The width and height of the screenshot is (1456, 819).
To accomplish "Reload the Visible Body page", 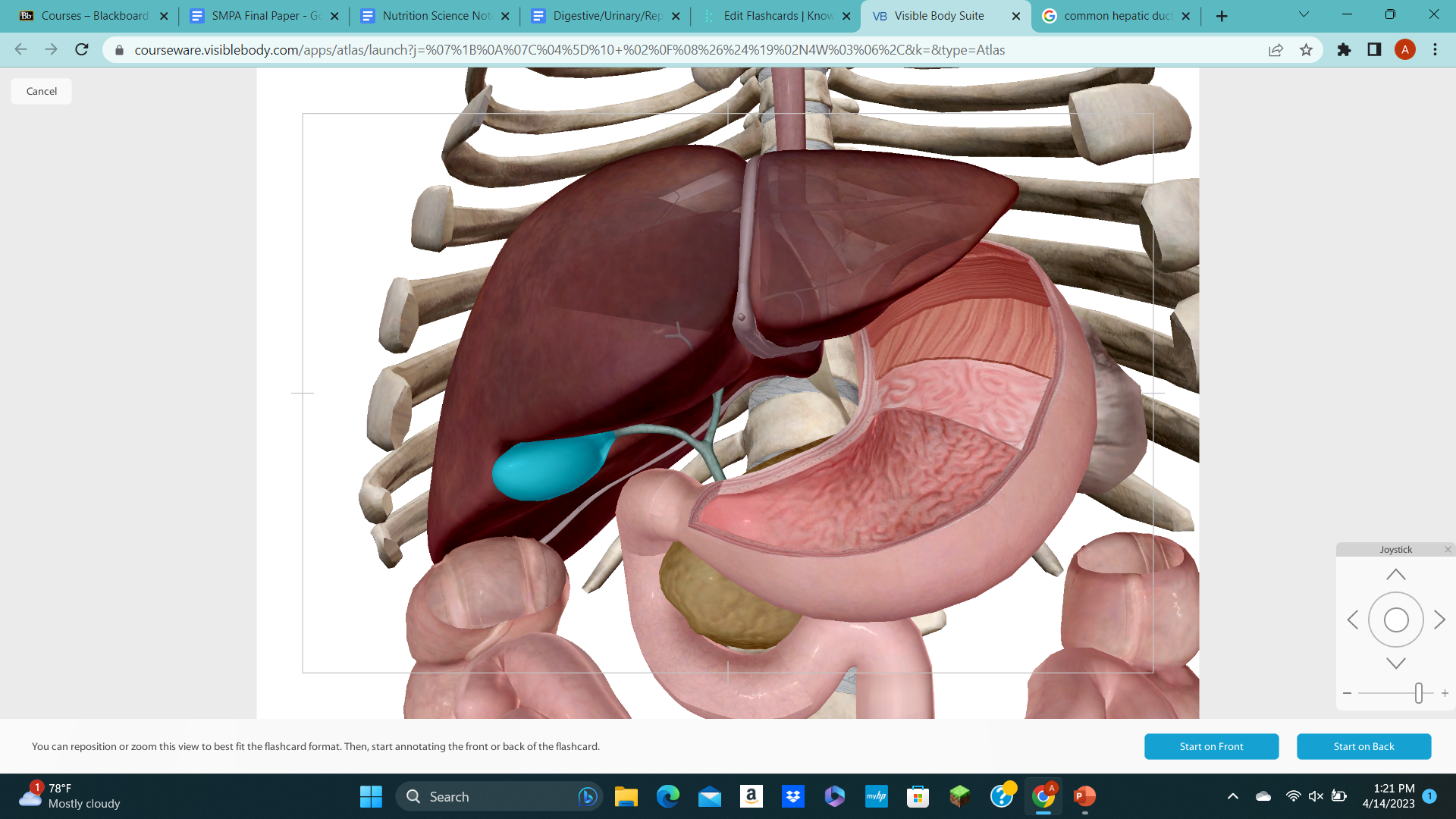I will [x=81, y=49].
